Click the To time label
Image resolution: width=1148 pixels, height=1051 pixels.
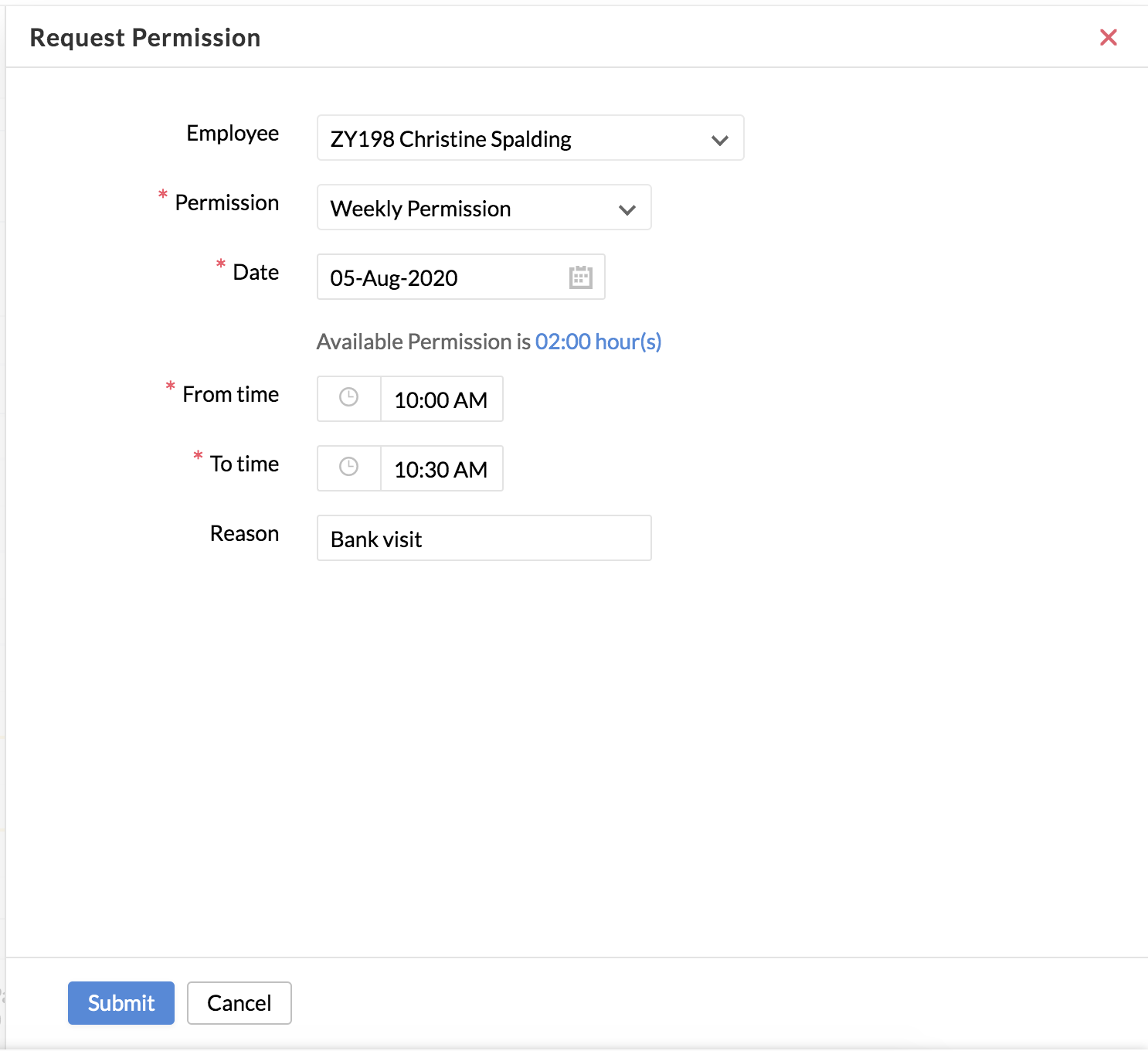[244, 464]
